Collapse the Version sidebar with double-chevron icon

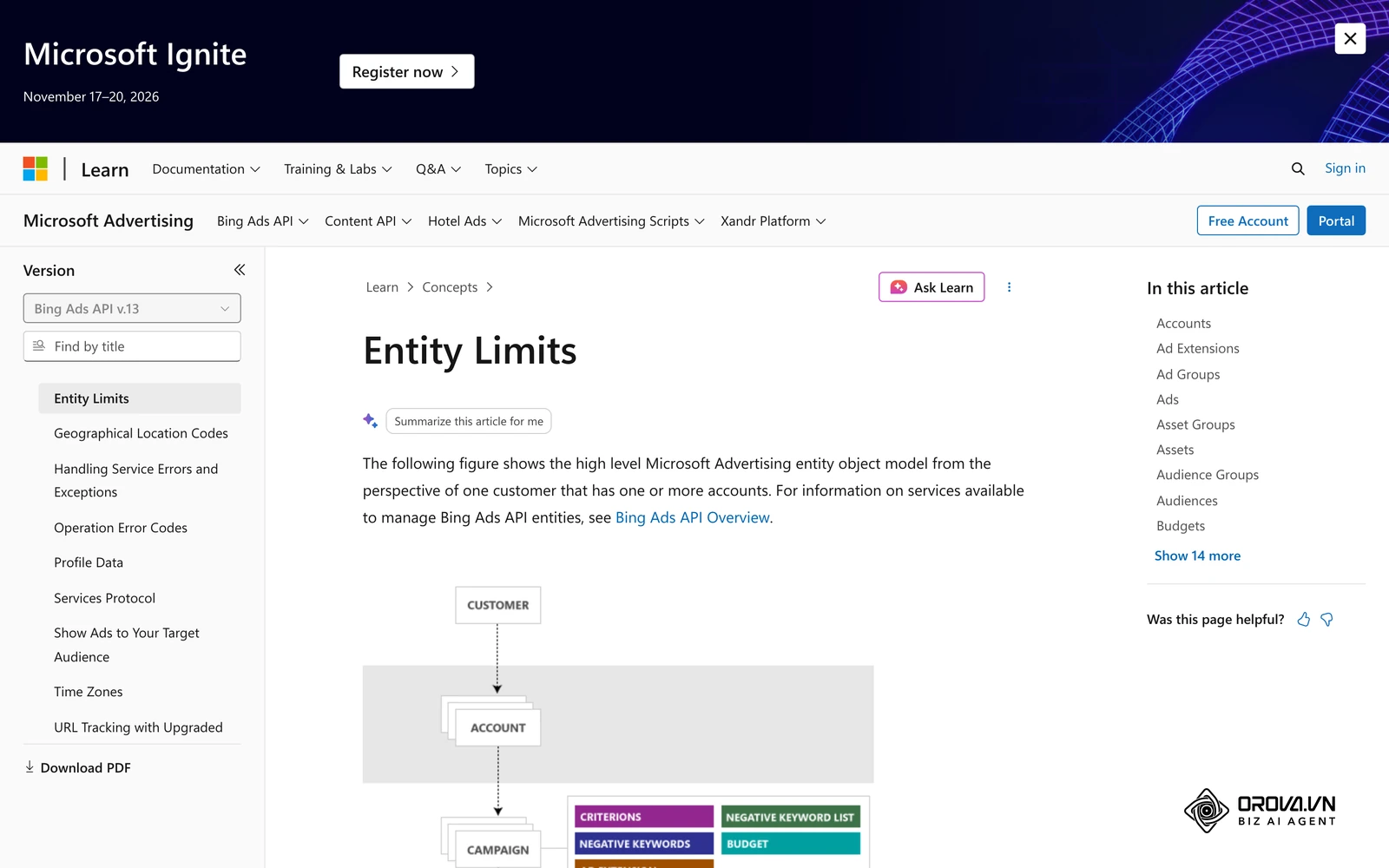pyautogui.click(x=240, y=270)
